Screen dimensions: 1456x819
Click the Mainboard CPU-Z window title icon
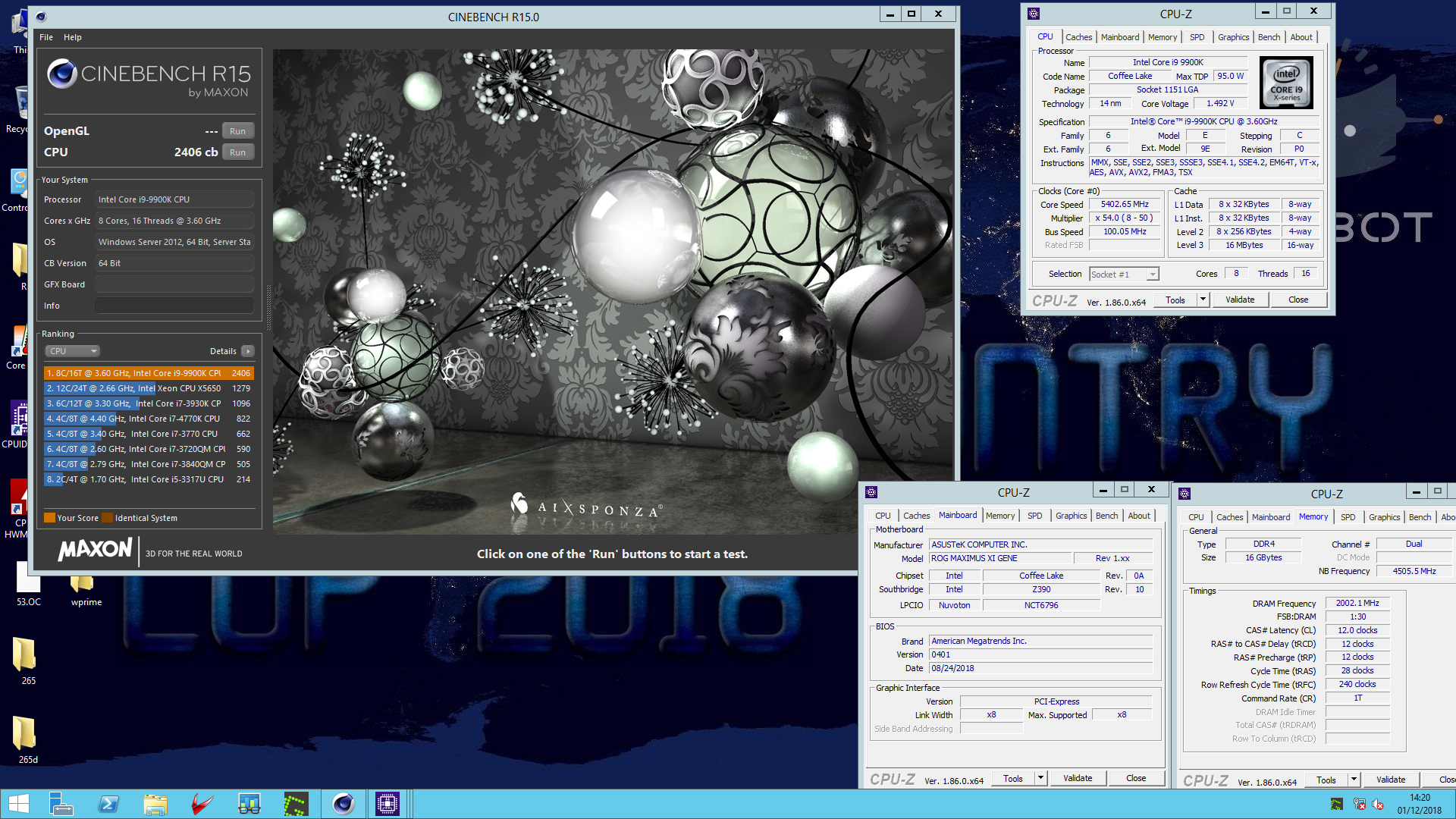coord(871,492)
